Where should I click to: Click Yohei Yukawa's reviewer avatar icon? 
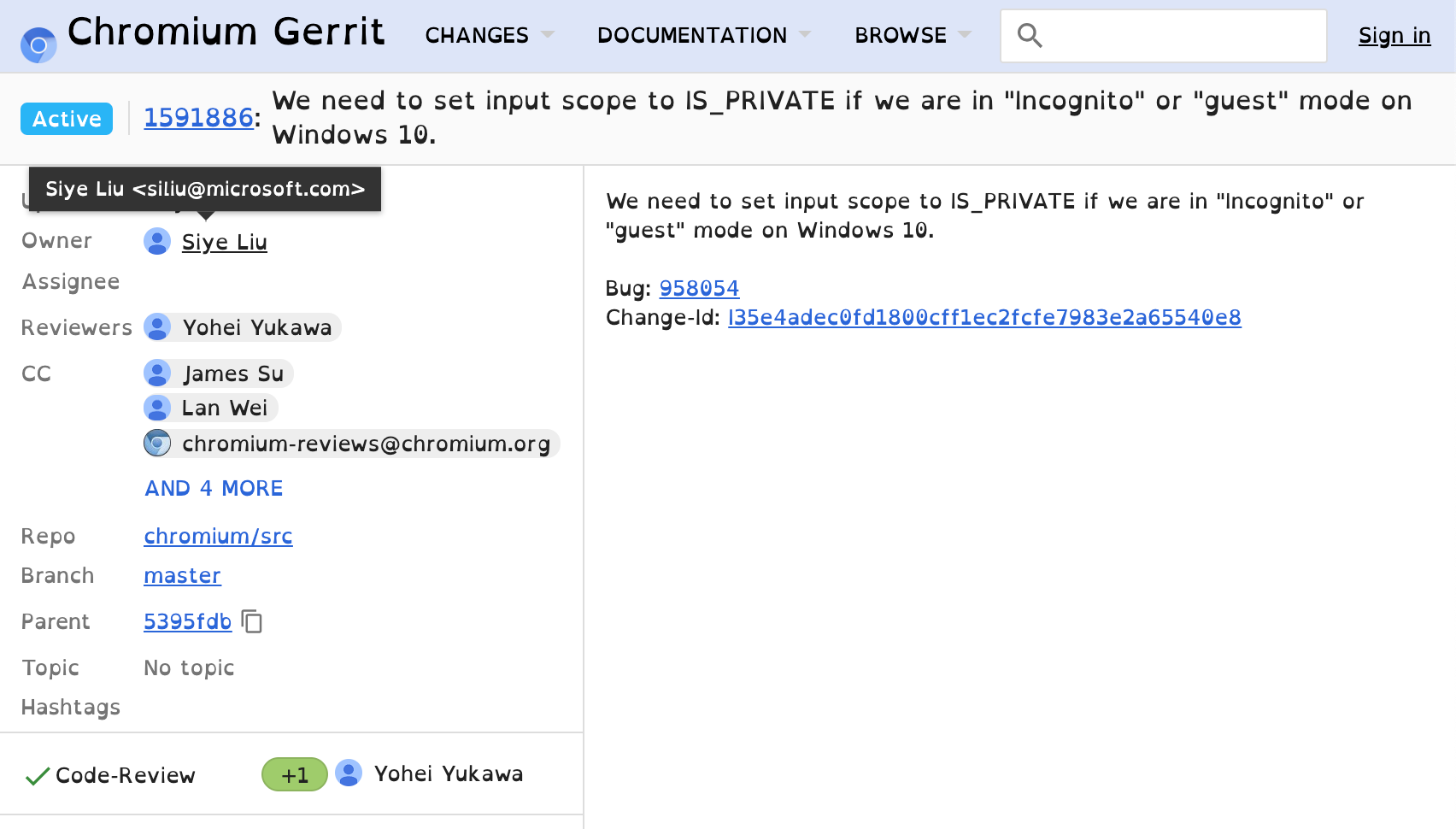157,327
